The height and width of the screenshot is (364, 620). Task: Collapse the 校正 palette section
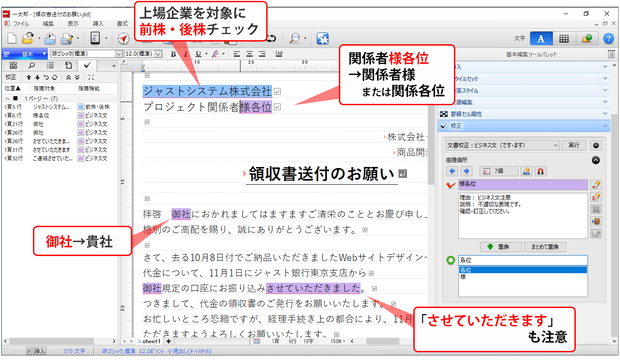pyautogui.click(x=605, y=126)
